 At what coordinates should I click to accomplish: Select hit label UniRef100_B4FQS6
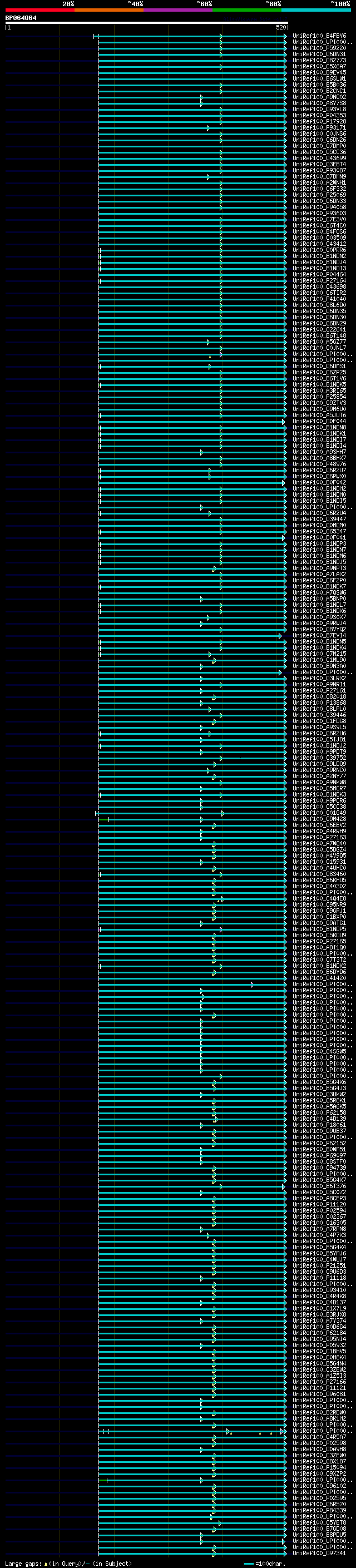(x=319, y=231)
